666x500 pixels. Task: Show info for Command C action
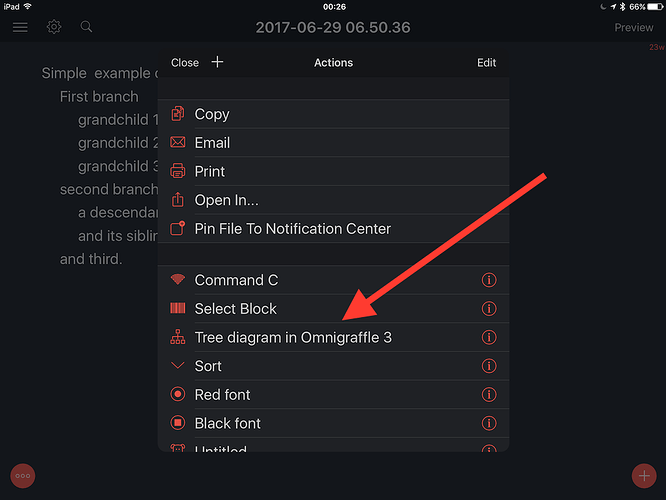pyautogui.click(x=489, y=280)
